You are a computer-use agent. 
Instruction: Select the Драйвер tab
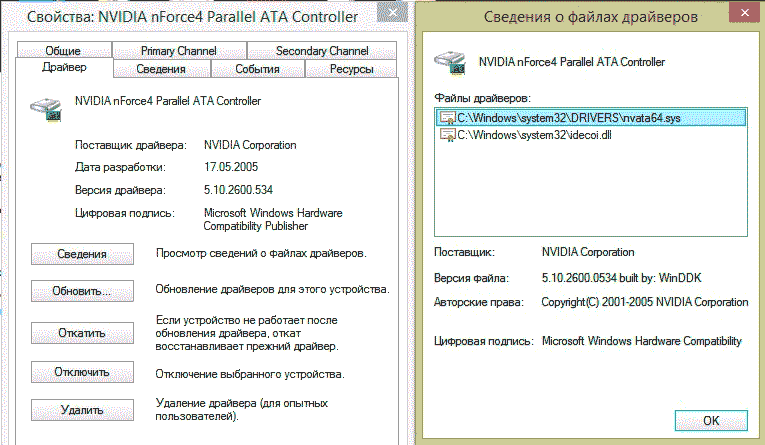click(x=64, y=67)
